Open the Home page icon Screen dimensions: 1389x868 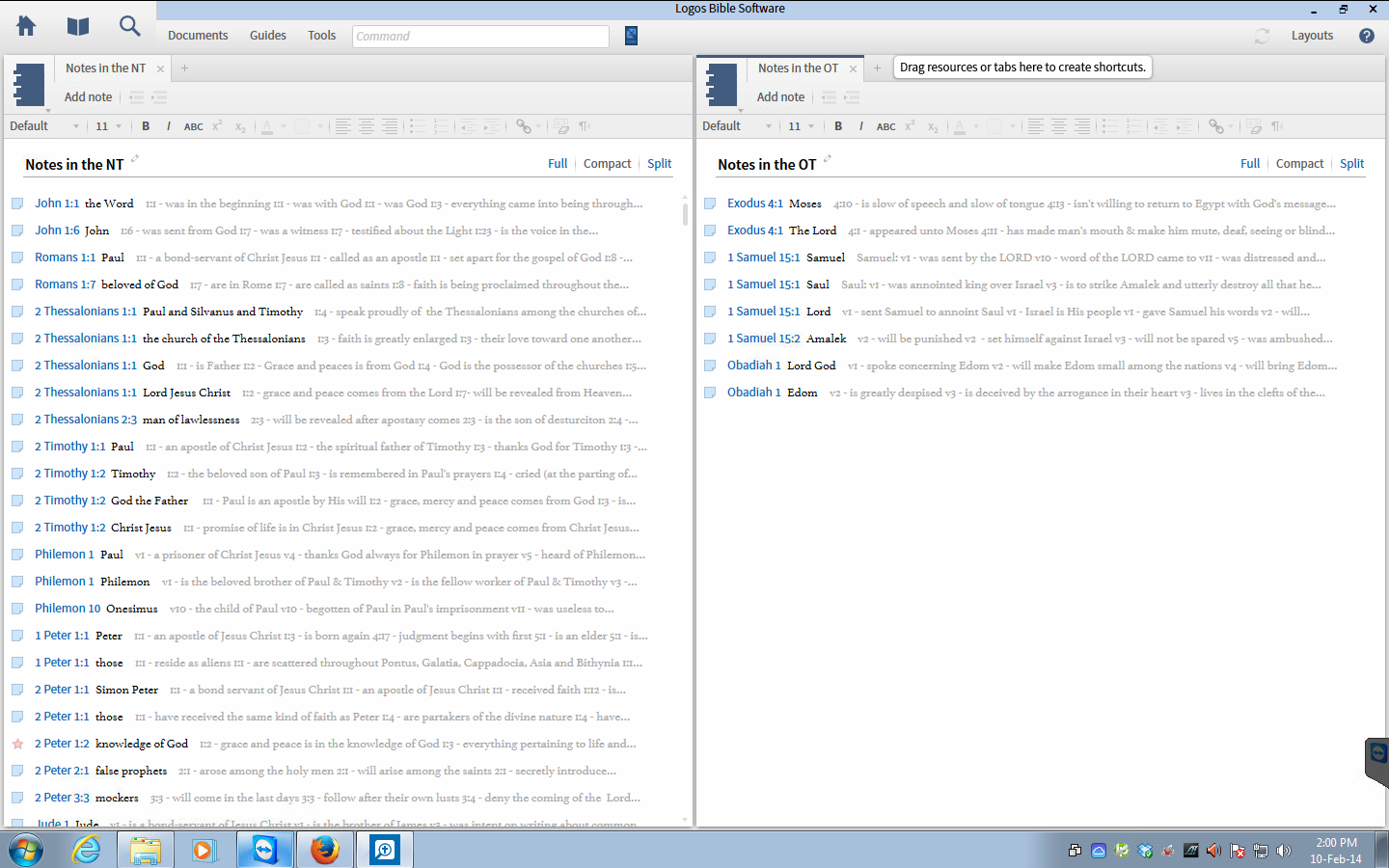(x=26, y=26)
